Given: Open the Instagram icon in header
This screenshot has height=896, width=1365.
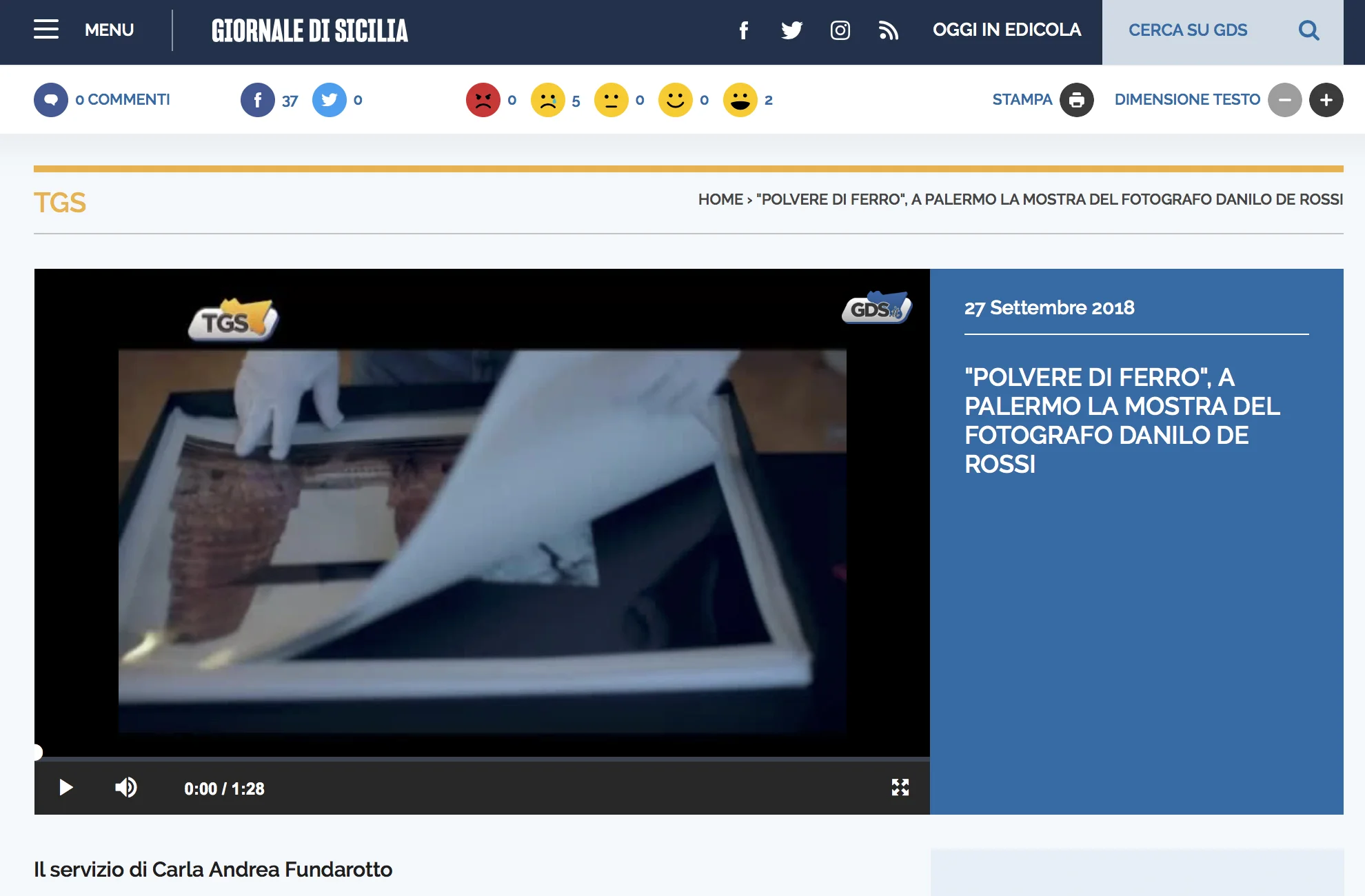Looking at the screenshot, I should [840, 30].
